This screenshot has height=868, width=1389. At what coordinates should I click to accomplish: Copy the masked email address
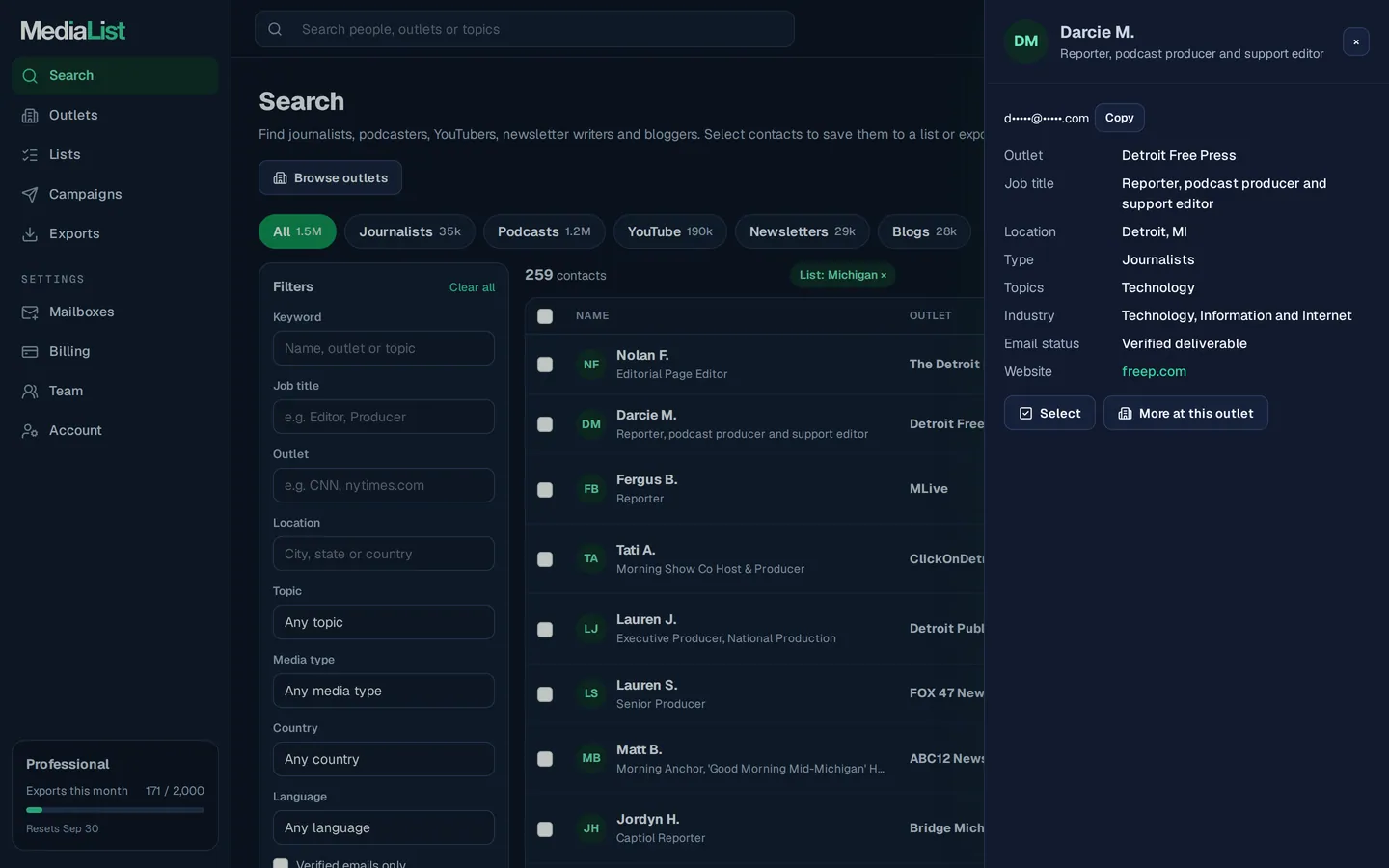[1120, 118]
